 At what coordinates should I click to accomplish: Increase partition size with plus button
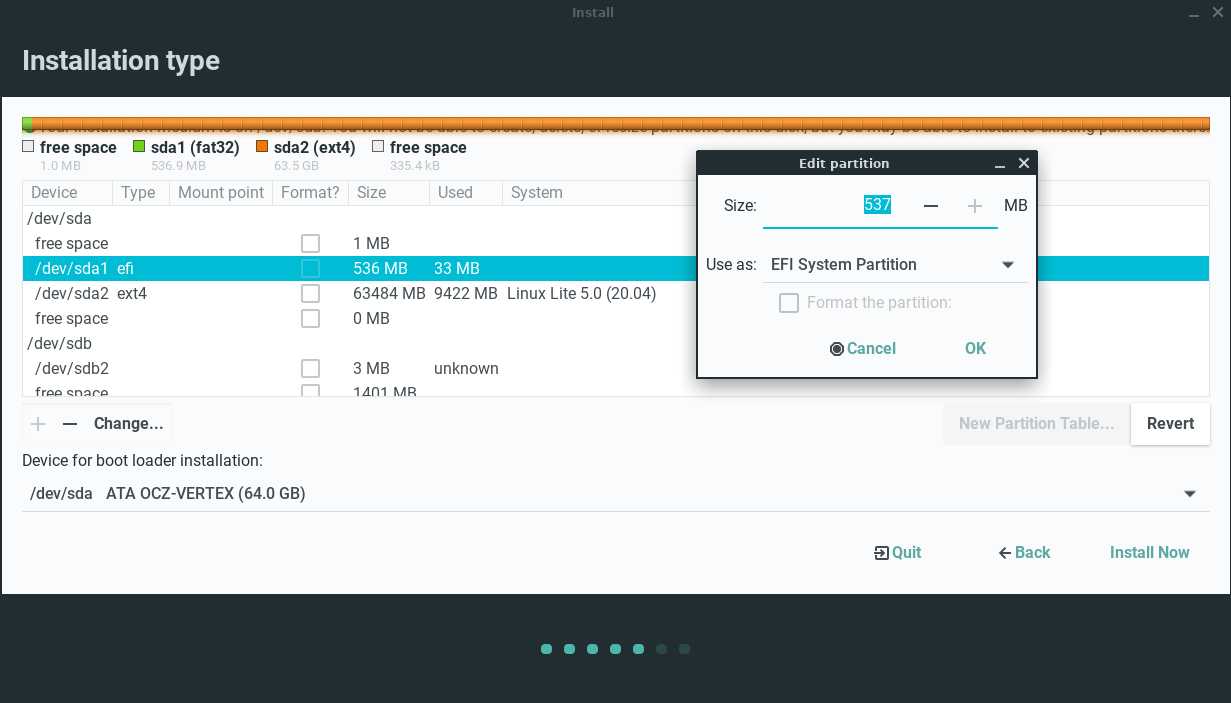tap(975, 206)
